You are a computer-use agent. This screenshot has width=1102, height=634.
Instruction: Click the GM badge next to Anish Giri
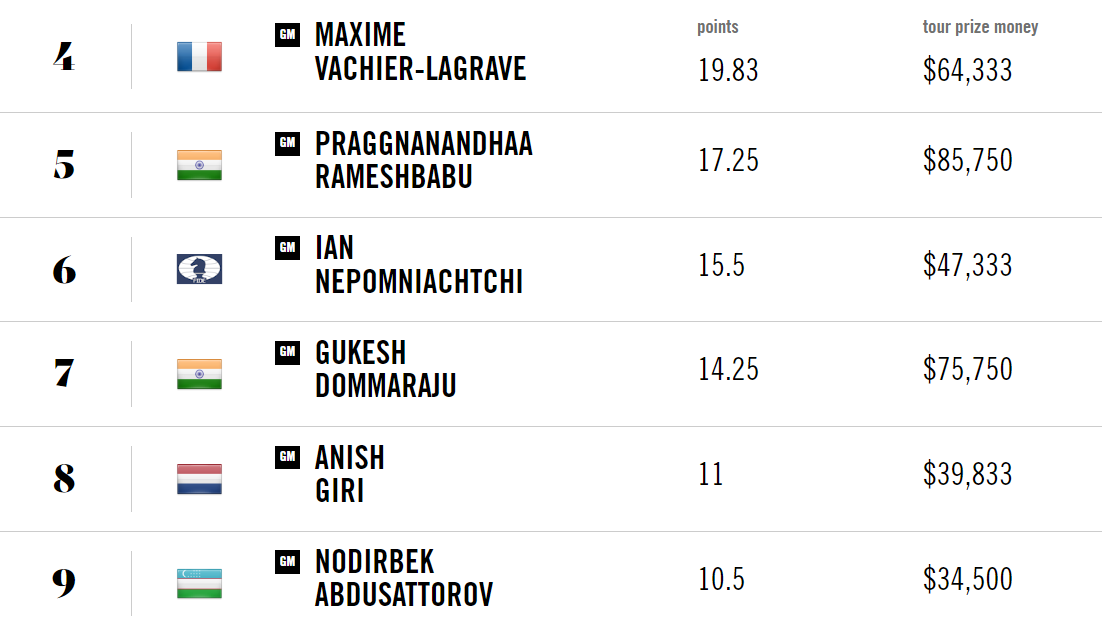click(x=287, y=457)
